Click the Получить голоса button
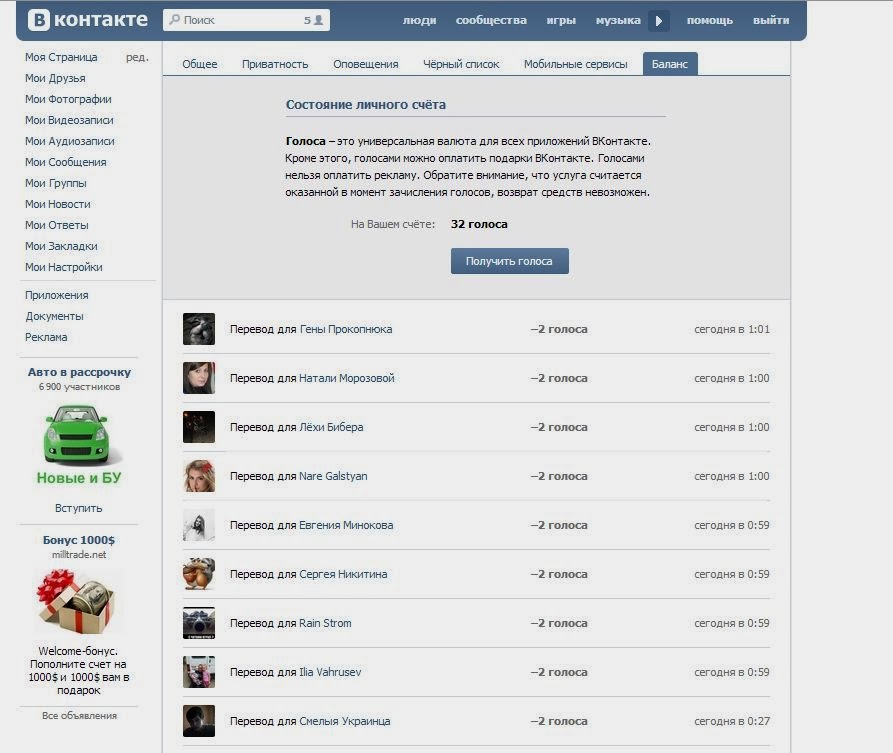The width and height of the screenshot is (893, 753). 510,261
